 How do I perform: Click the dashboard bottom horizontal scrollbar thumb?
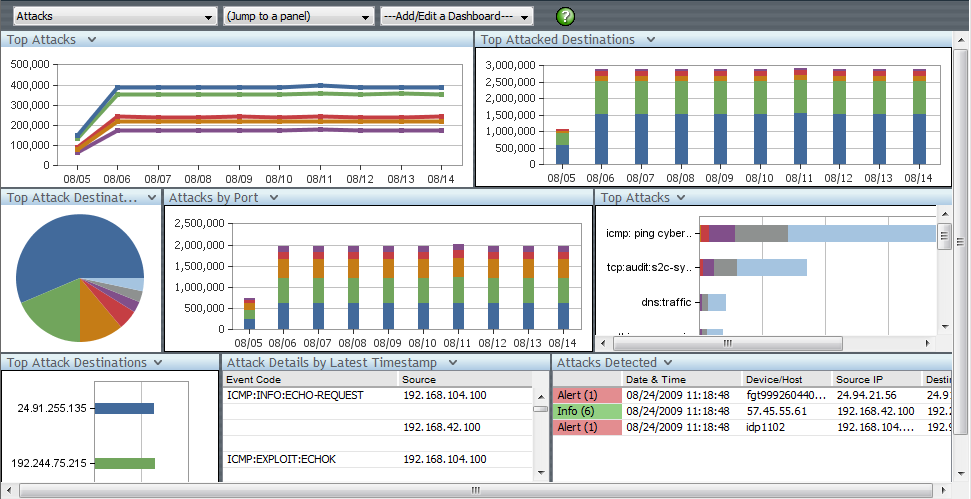pyautogui.click(x=476, y=490)
